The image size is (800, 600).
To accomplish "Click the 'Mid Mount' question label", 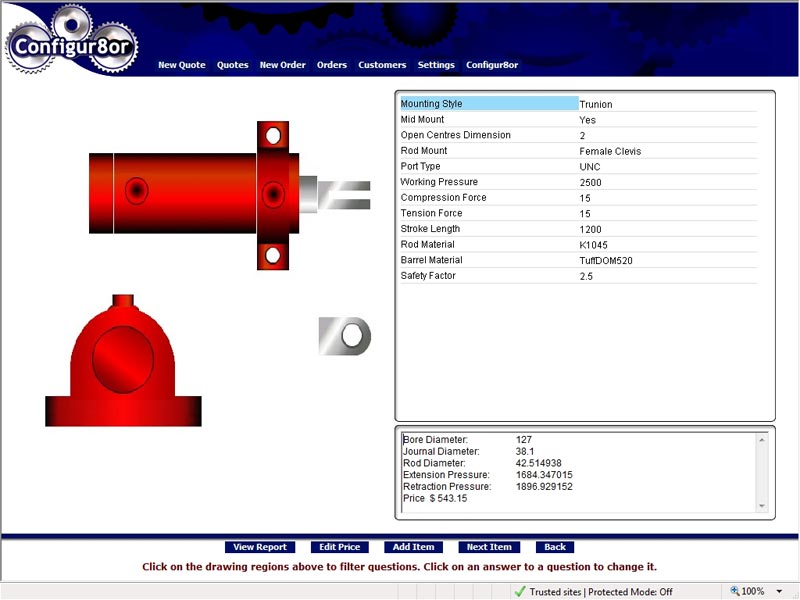I will click(x=422, y=119).
